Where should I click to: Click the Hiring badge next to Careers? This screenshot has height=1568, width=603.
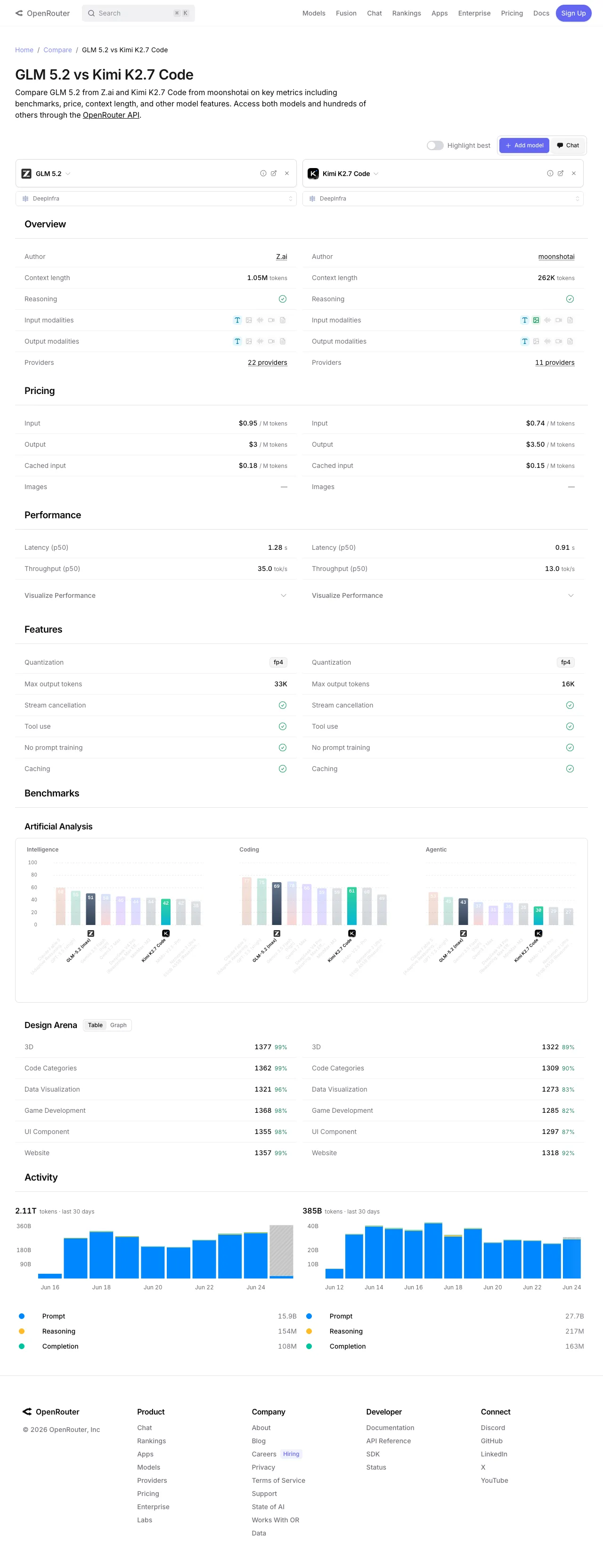point(291,1454)
